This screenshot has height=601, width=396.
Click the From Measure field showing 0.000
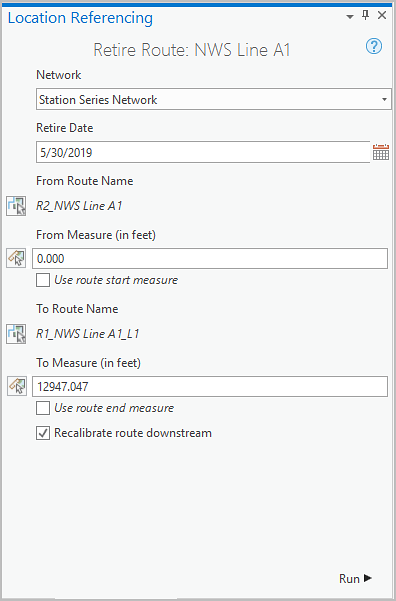(210, 258)
